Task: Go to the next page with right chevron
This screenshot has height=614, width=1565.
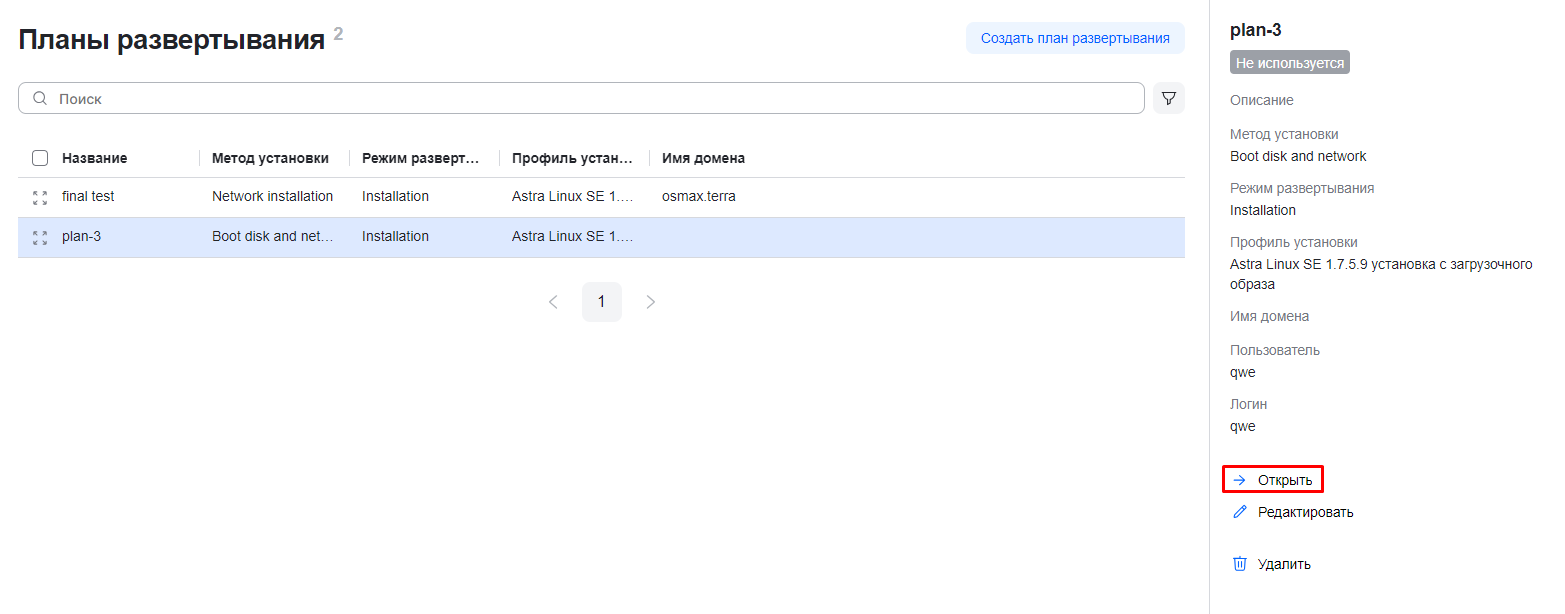Action: [651, 302]
